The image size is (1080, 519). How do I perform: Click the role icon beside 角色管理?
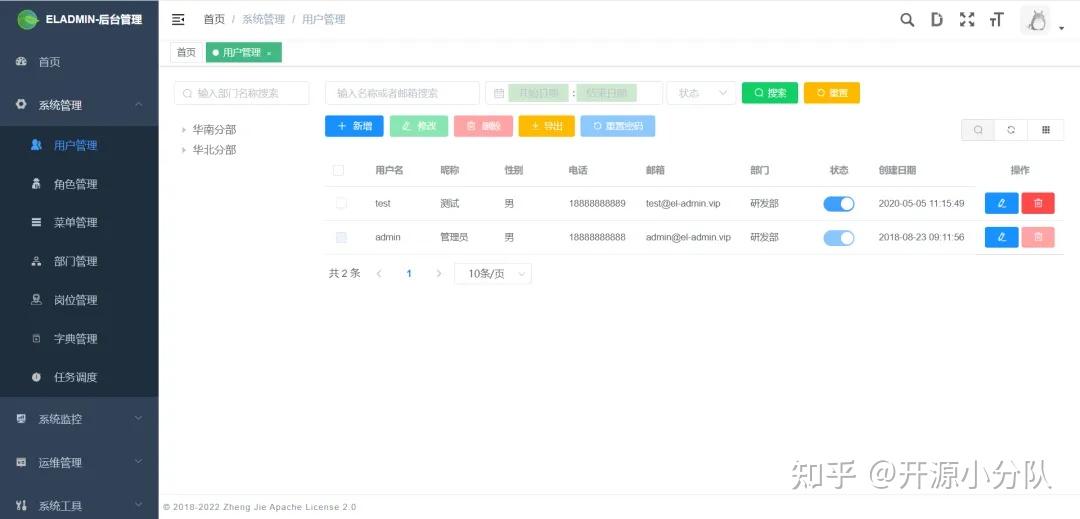(37, 184)
